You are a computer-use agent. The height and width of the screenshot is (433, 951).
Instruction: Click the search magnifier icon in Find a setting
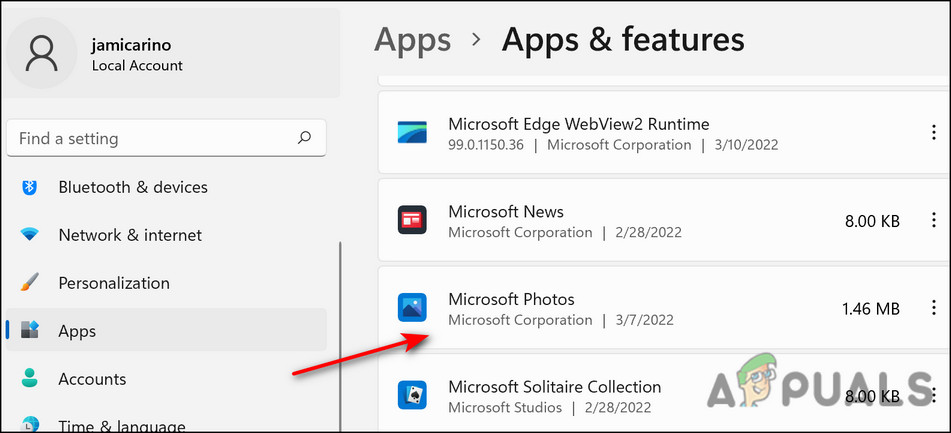point(304,138)
